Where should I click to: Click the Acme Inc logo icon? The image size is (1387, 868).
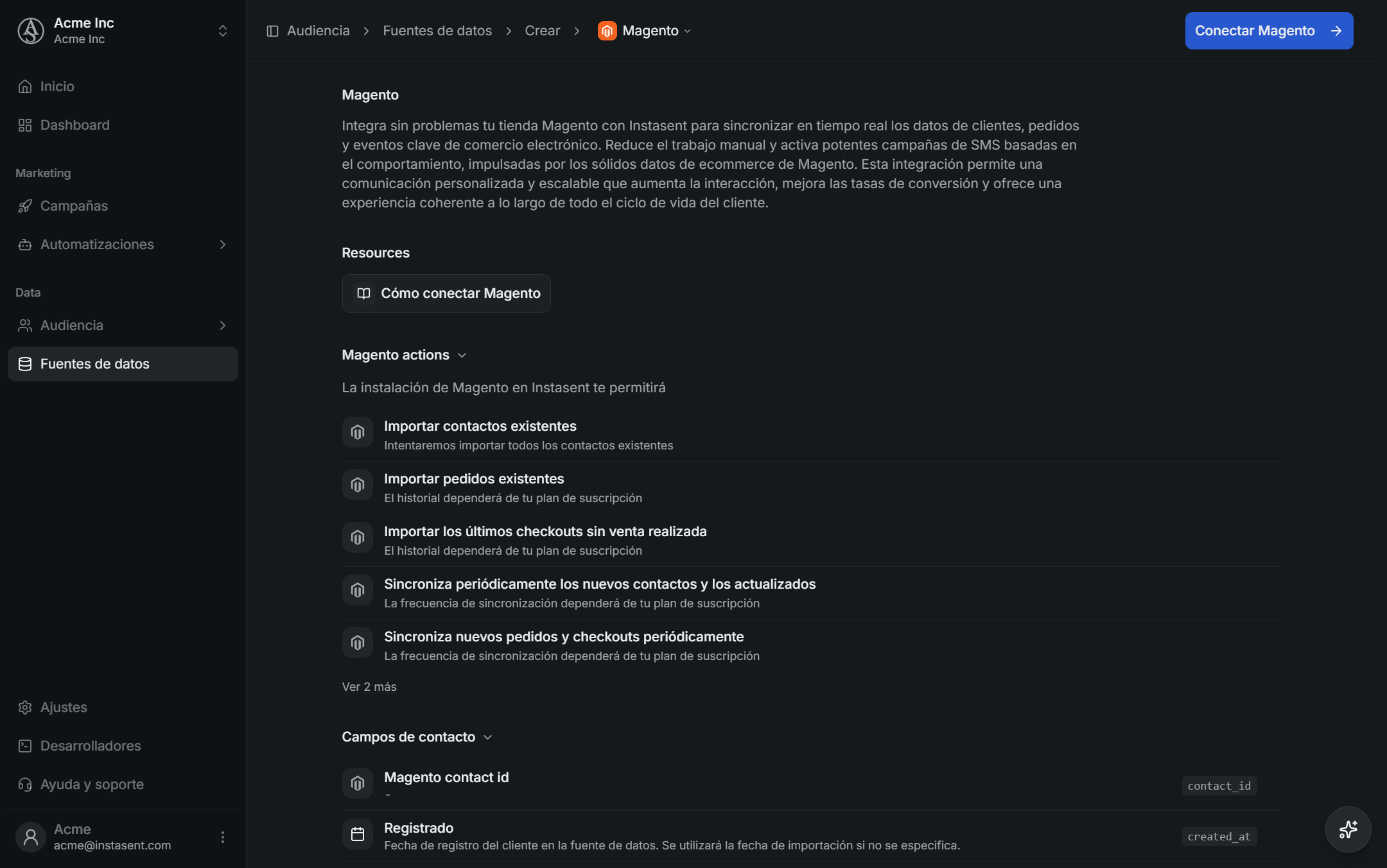click(x=30, y=31)
